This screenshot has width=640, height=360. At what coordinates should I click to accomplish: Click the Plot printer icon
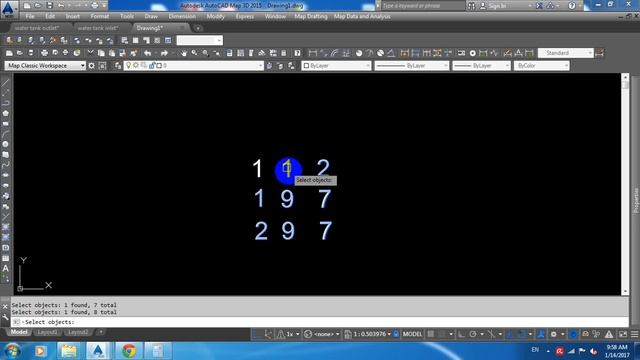click(x=44, y=53)
